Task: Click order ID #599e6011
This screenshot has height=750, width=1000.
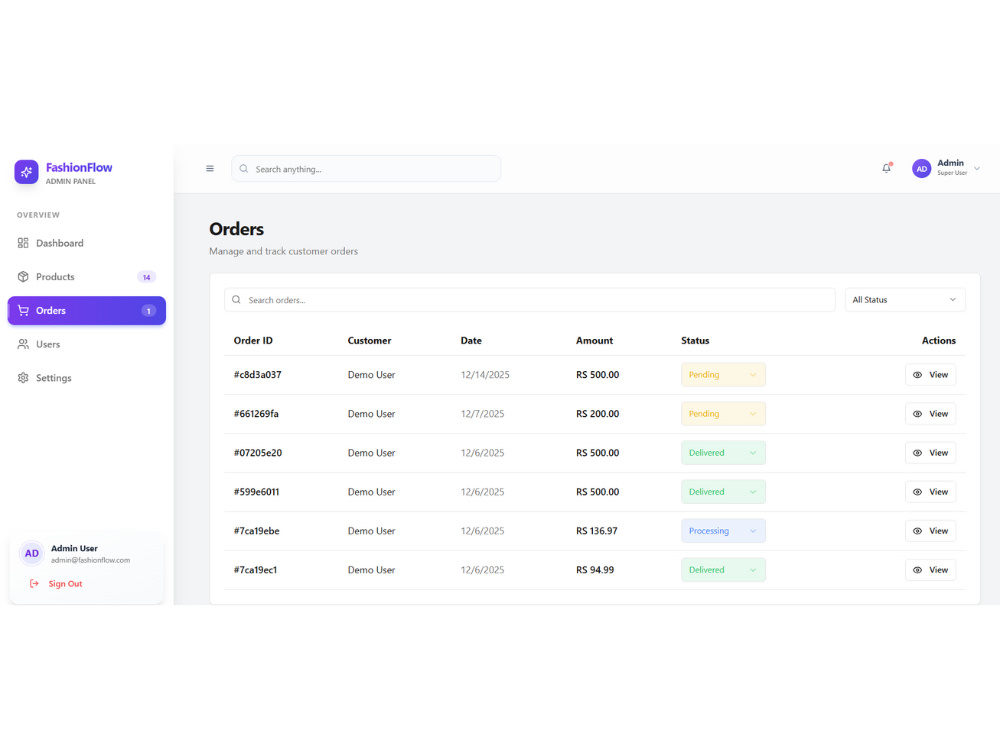Action: pyautogui.click(x=256, y=492)
